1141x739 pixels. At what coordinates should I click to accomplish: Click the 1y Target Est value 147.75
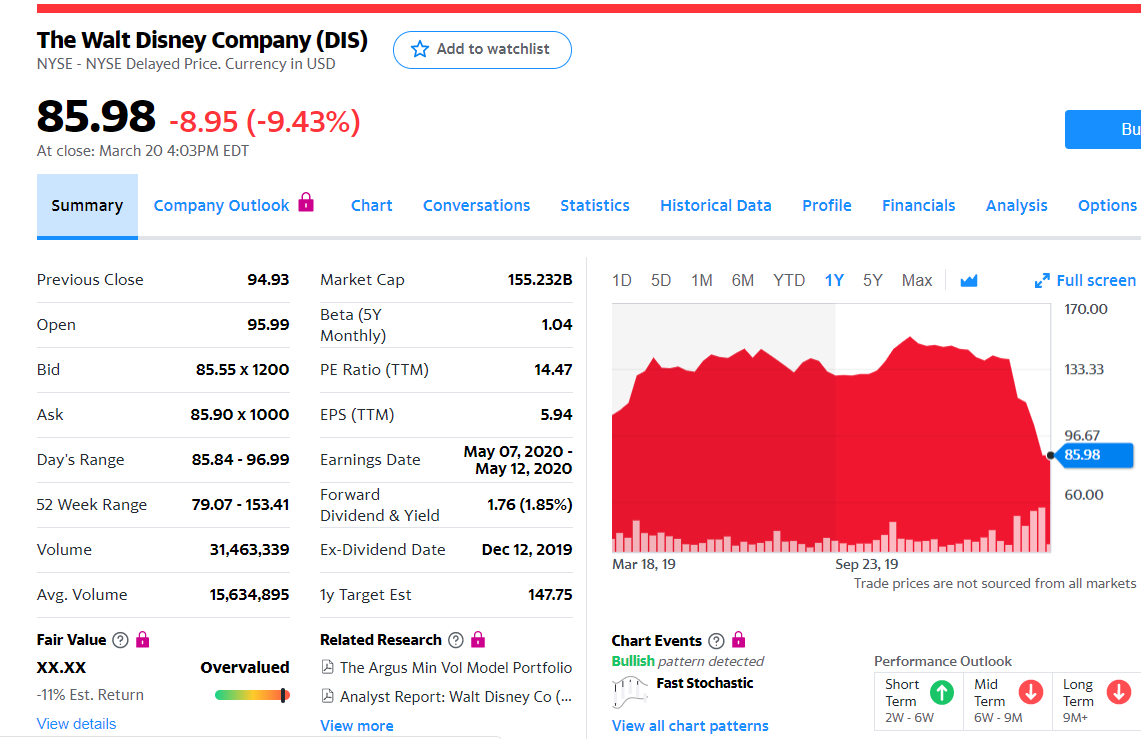[550, 594]
